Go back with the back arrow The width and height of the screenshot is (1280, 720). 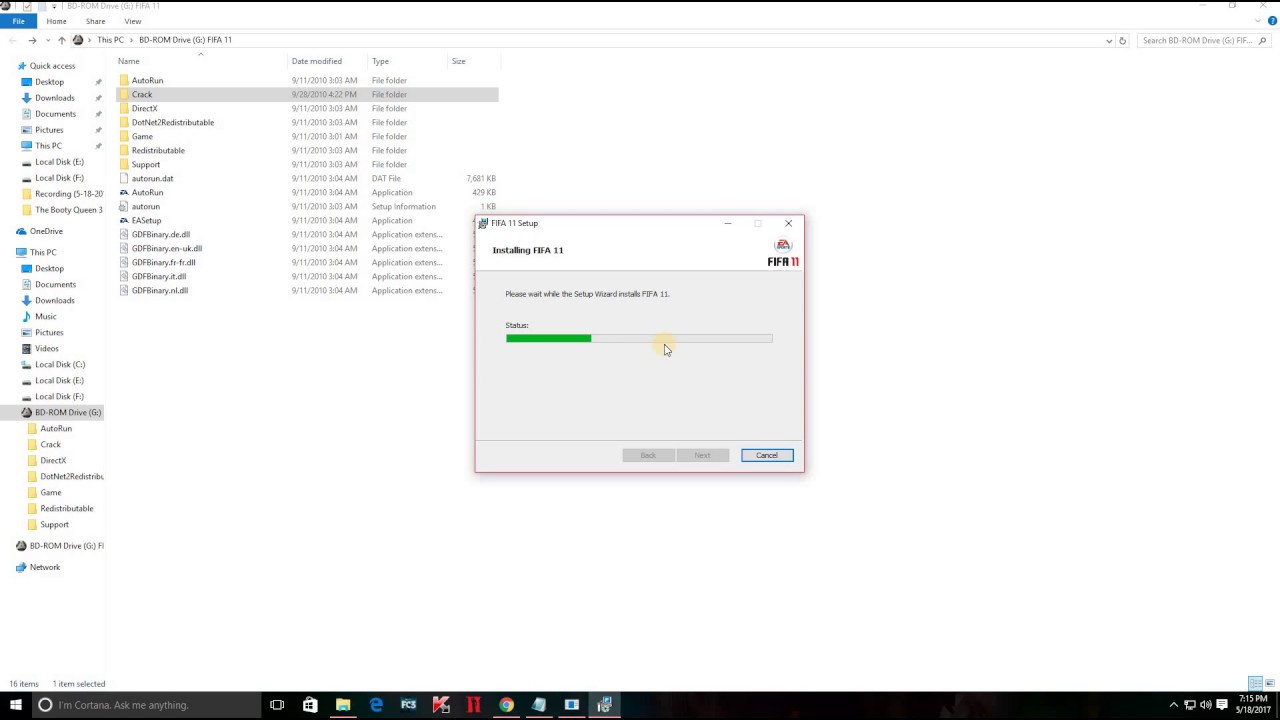click(x=13, y=40)
